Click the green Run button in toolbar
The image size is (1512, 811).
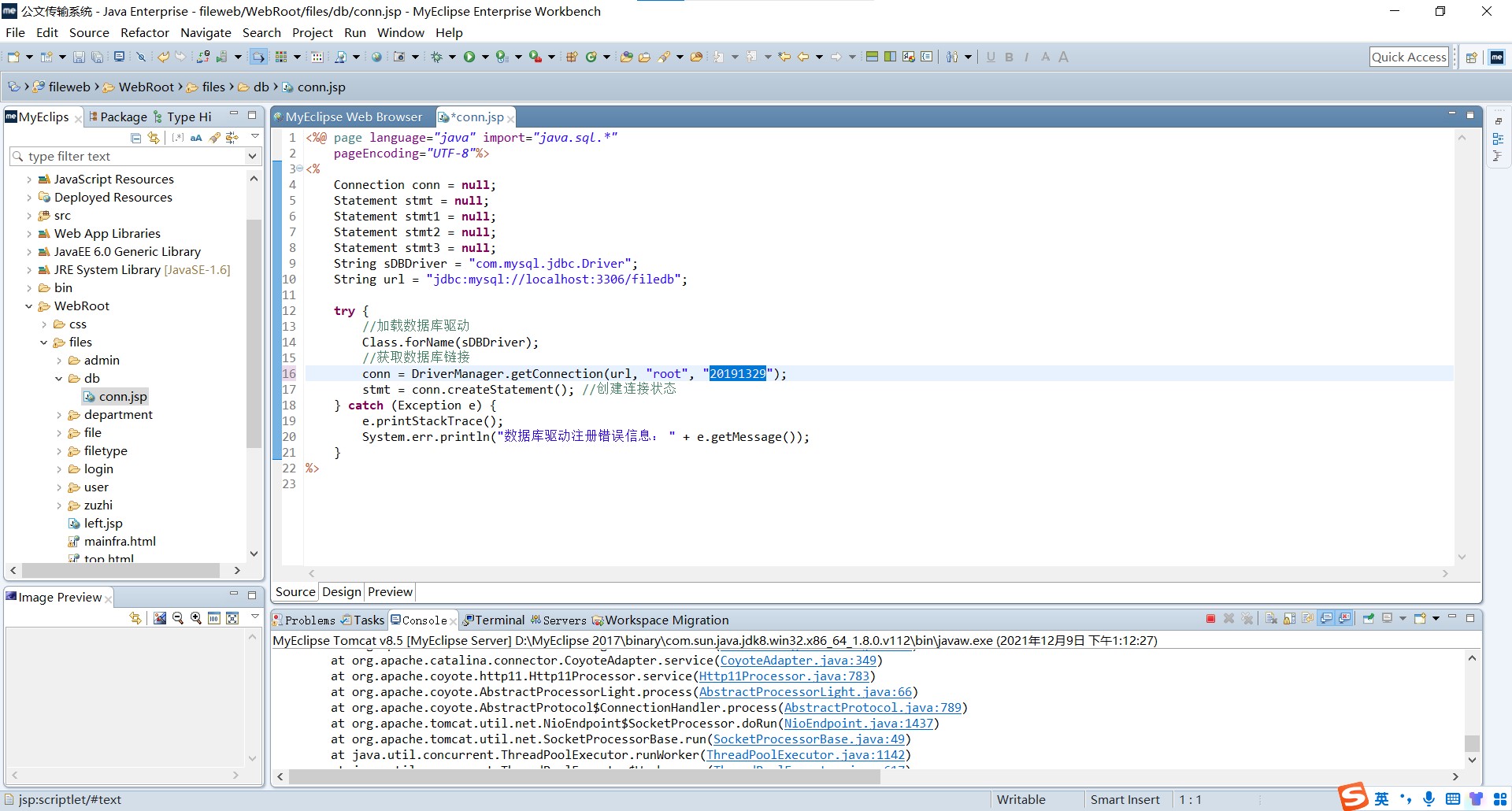click(x=469, y=57)
